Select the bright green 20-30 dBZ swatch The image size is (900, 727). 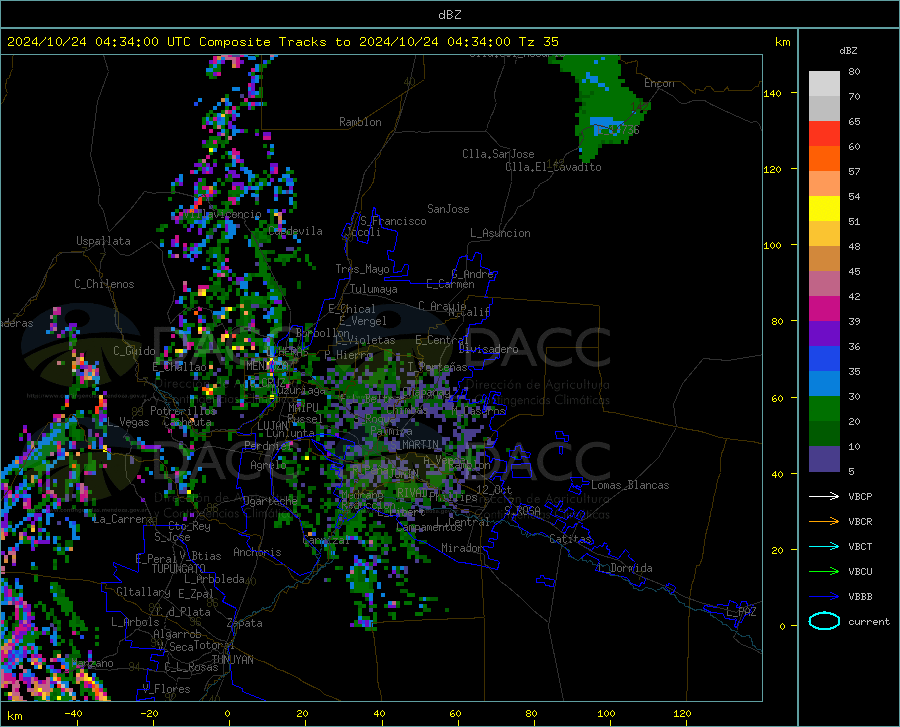824,409
